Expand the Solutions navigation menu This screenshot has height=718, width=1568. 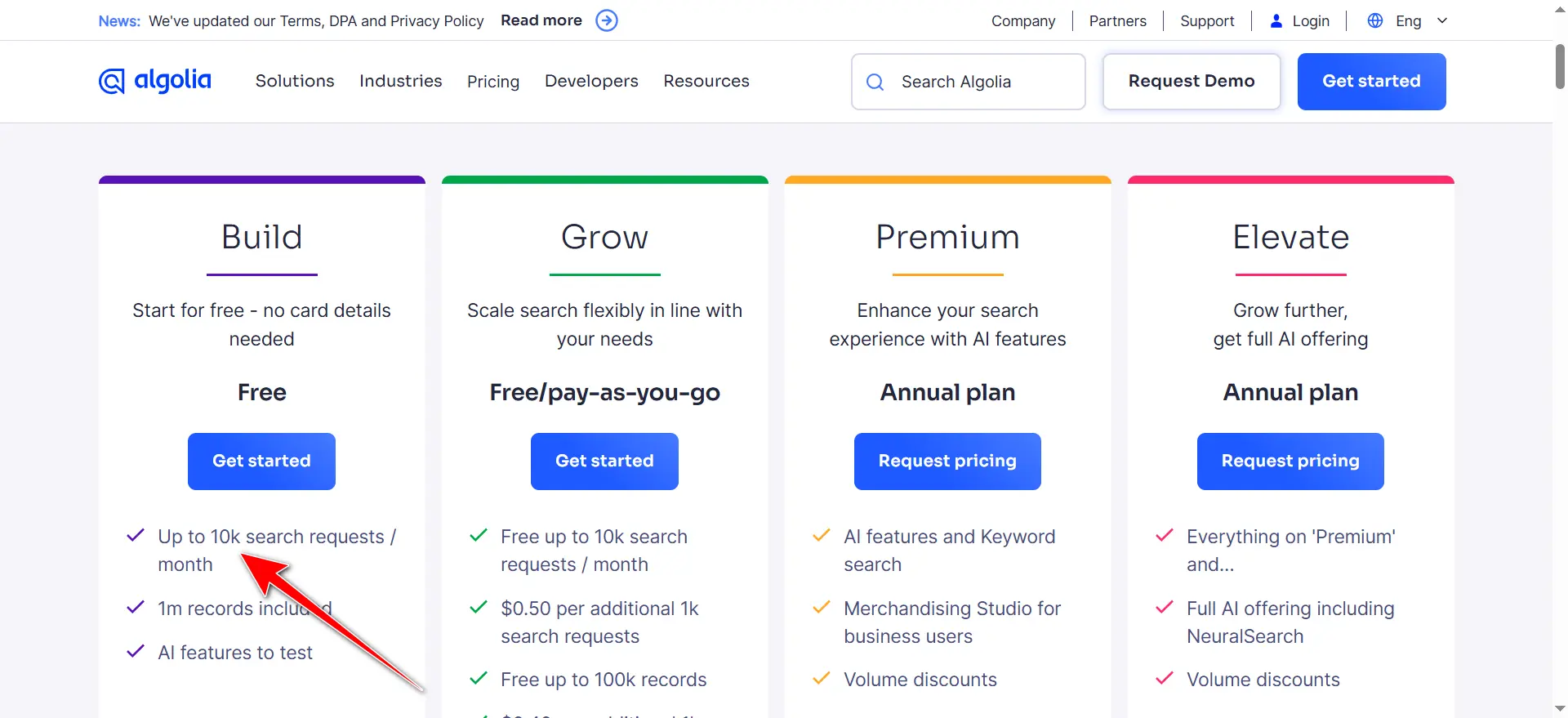click(295, 81)
